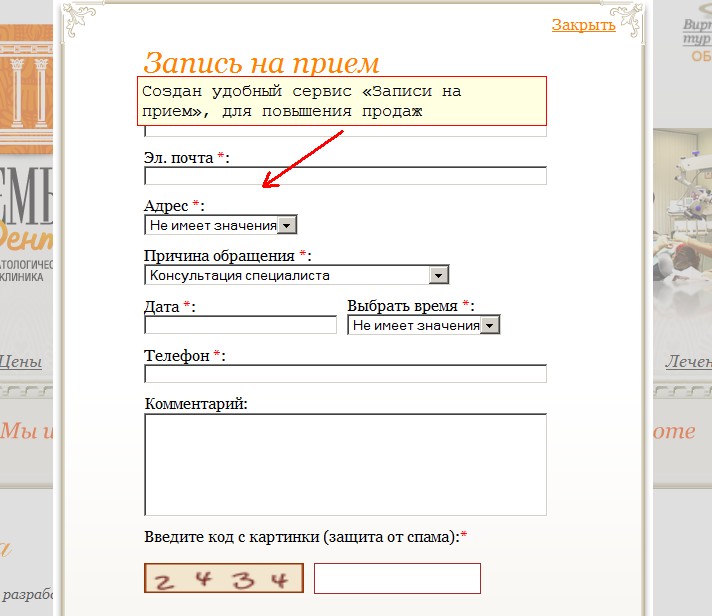Click inside the Комментарий text area
Image resolution: width=712 pixels, height=616 pixels.
(x=345, y=464)
